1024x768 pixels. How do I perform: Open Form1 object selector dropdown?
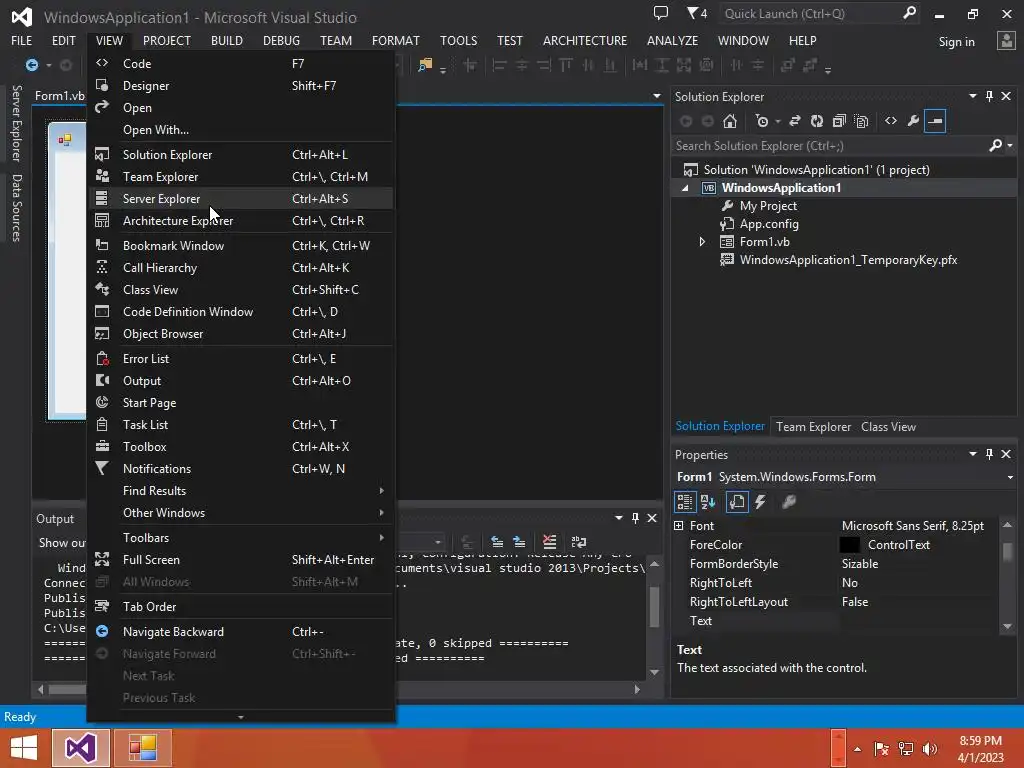click(1010, 477)
